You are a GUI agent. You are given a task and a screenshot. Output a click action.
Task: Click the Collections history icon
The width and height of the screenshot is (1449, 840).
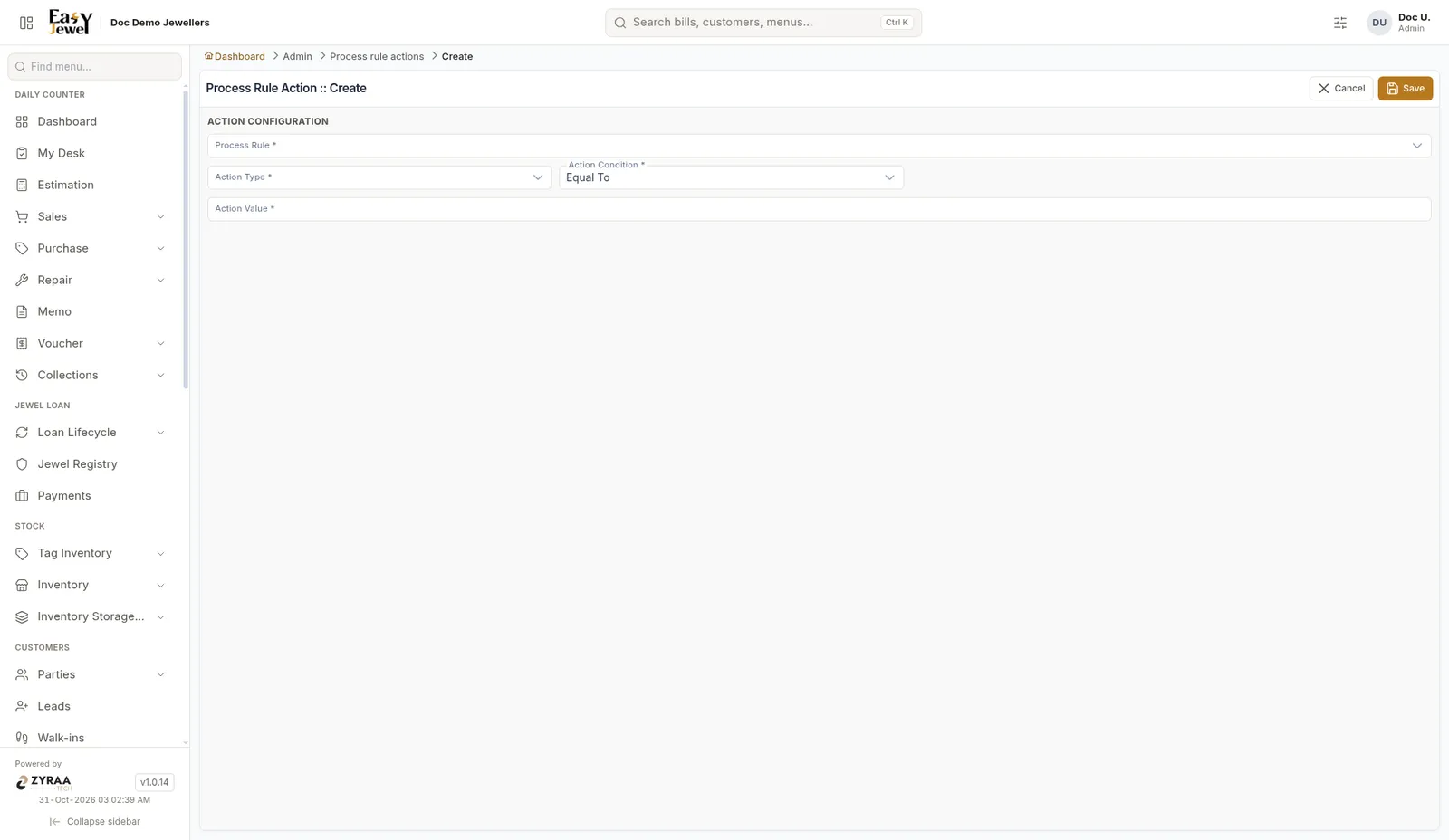[x=22, y=375]
